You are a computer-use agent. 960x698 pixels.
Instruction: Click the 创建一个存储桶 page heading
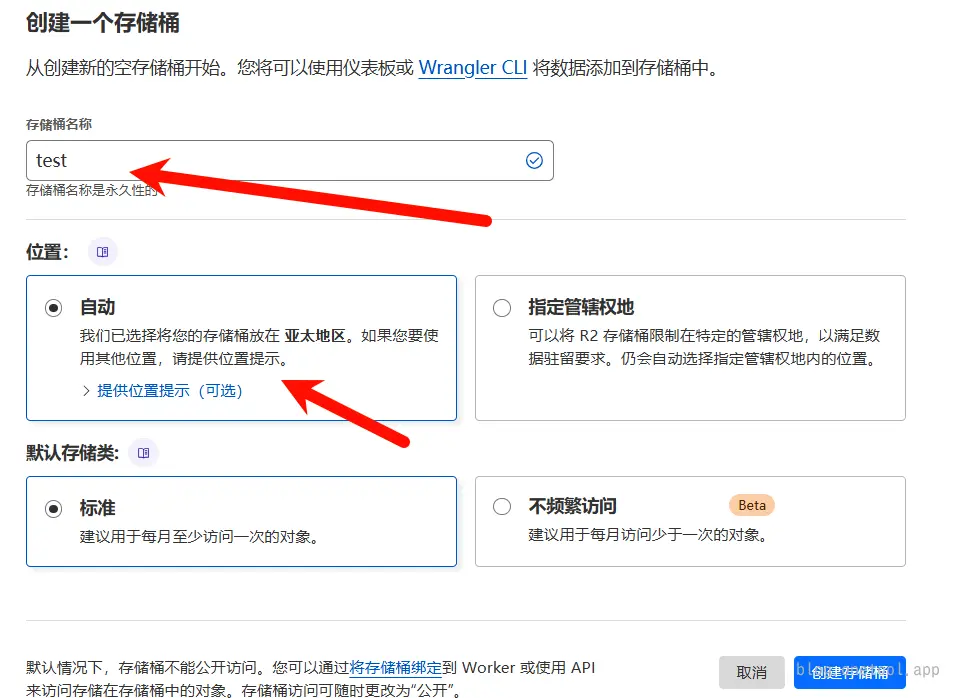103,22
